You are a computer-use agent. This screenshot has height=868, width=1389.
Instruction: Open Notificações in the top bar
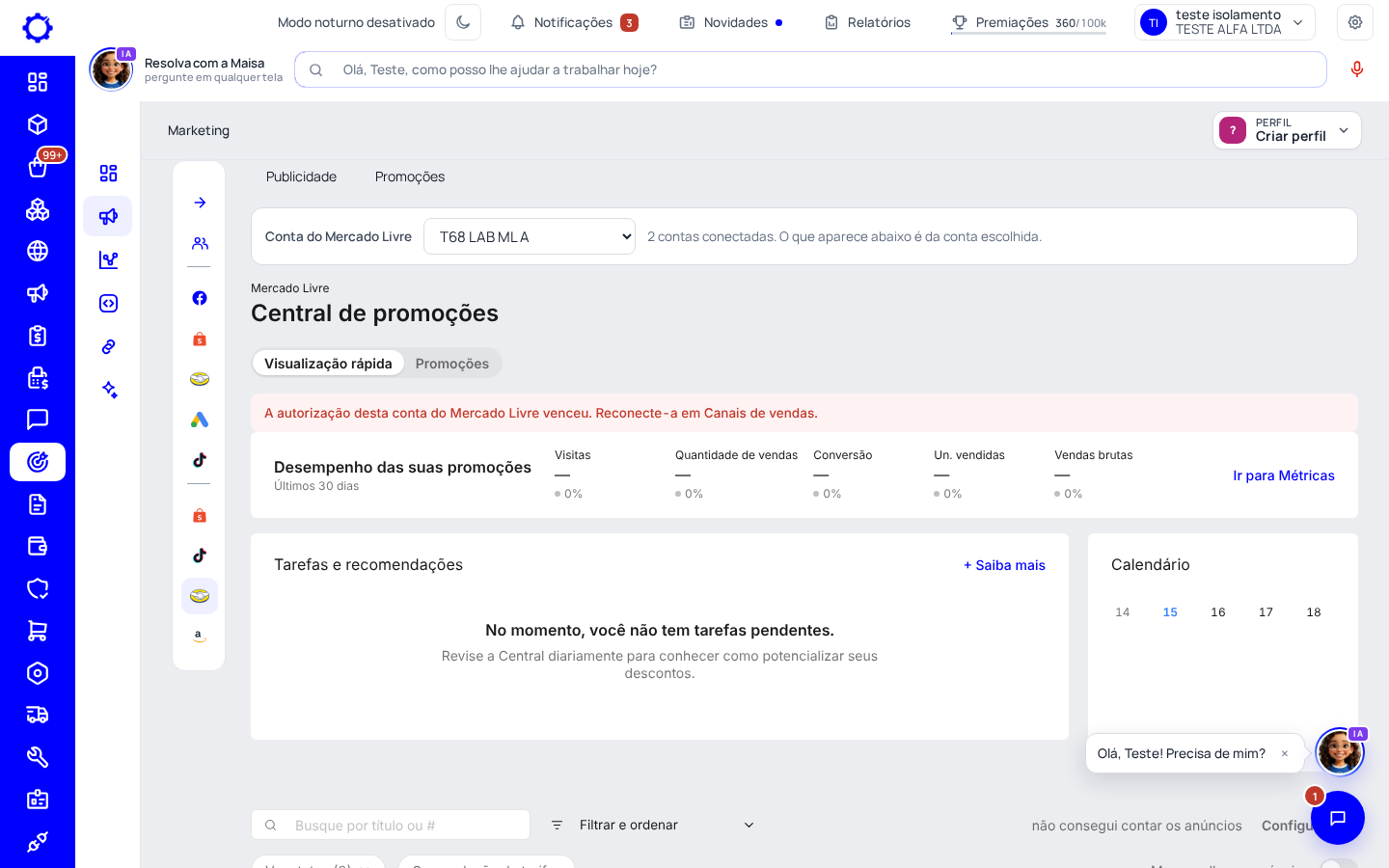point(574,22)
